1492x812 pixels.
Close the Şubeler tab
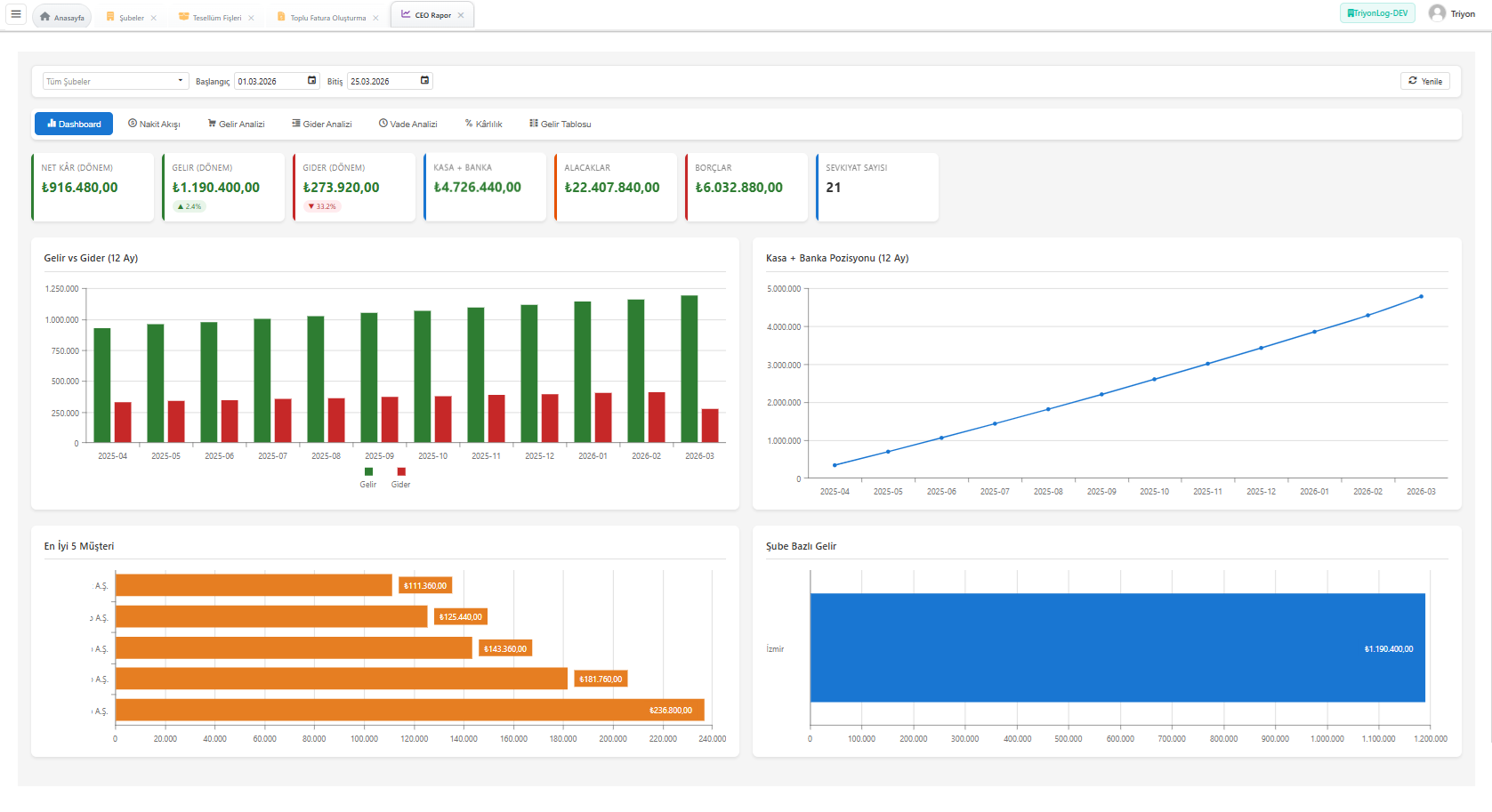pyautogui.click(x=154, y=18)
